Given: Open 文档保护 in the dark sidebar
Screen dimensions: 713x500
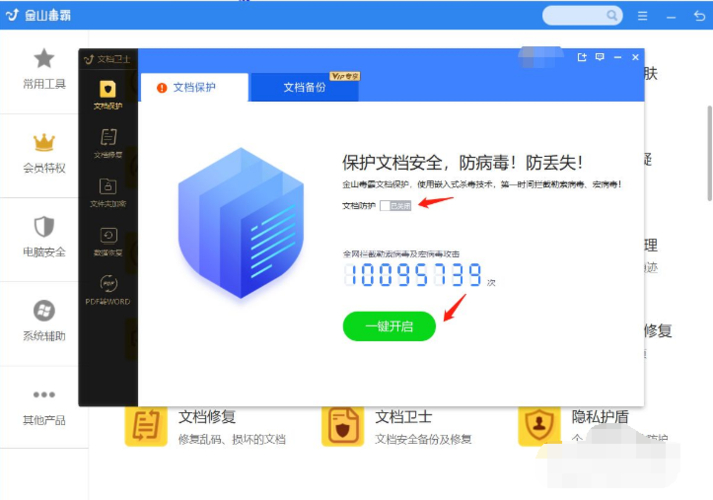Looking at the screenshot, I should (108, 95).
